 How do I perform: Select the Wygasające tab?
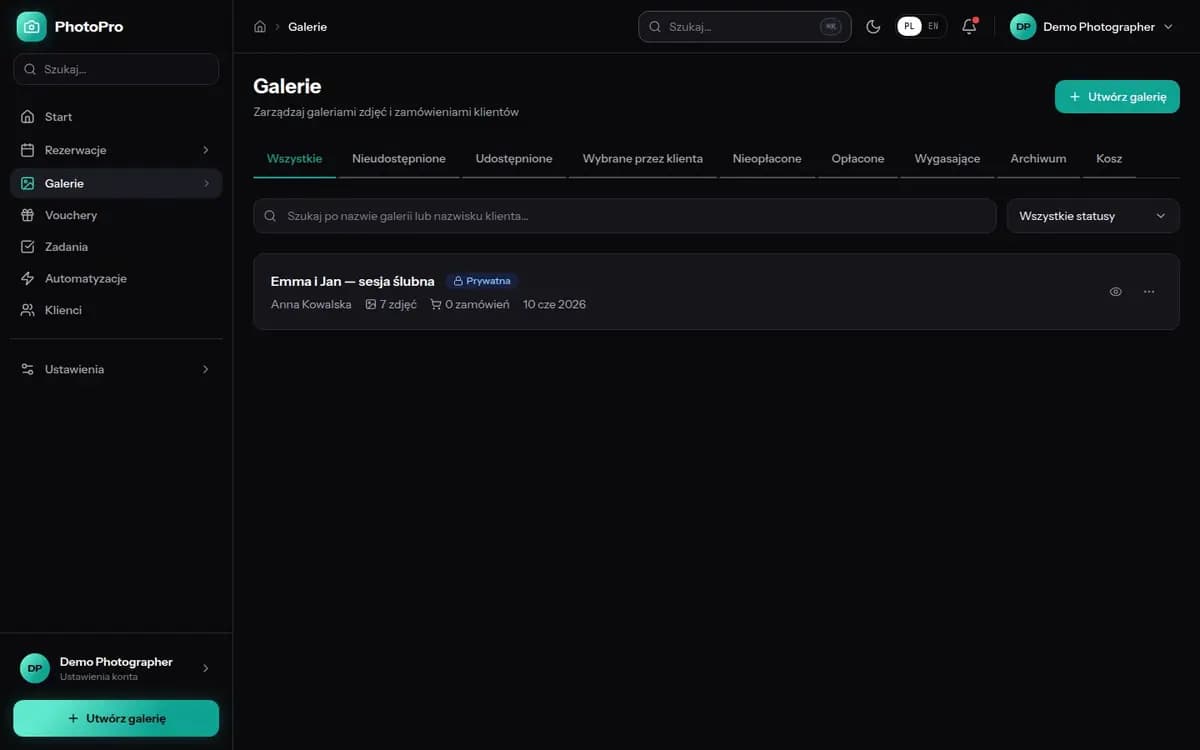click(947, 159)
